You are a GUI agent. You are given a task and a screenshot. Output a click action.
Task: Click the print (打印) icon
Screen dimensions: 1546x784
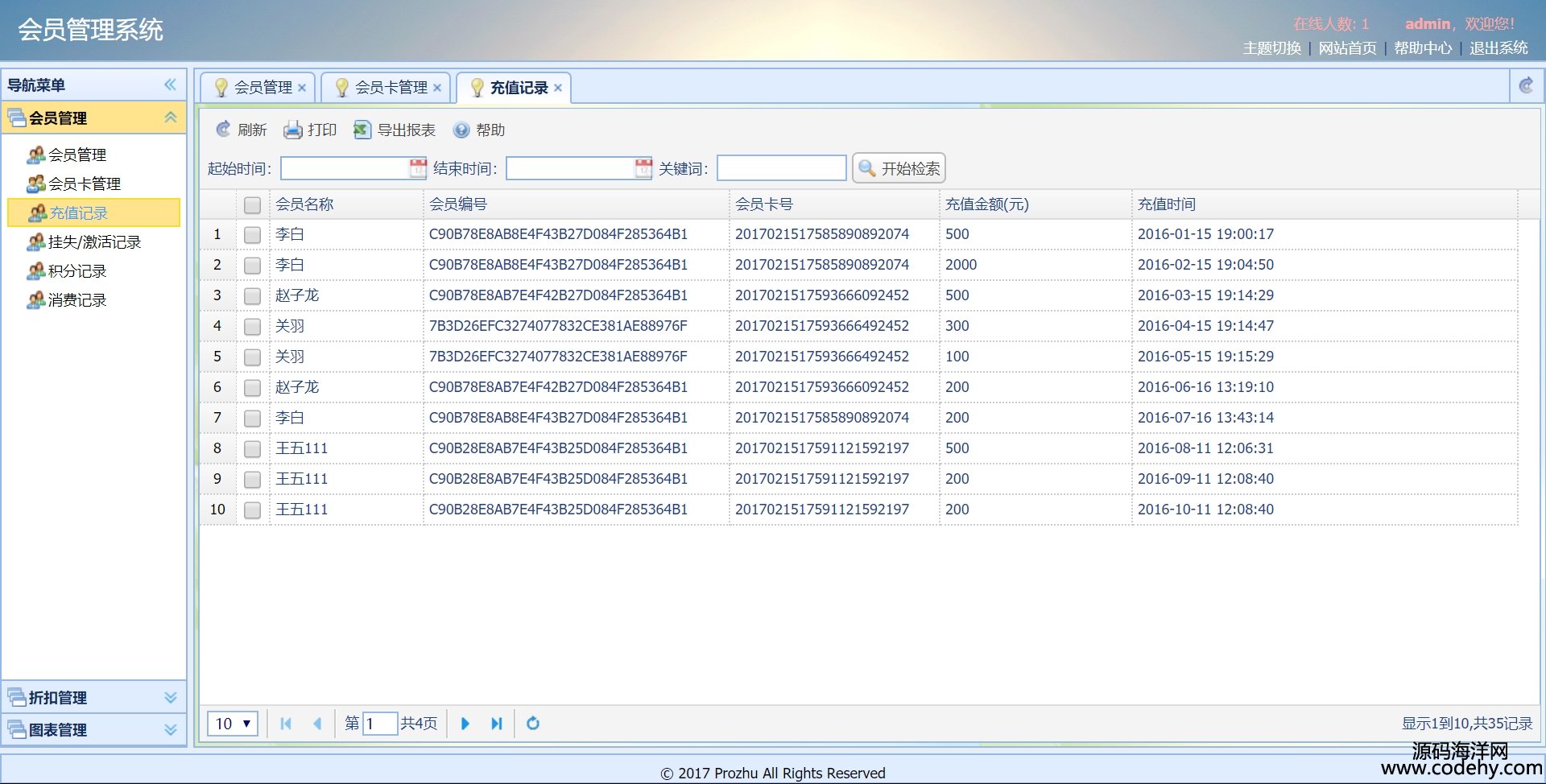[293, 130]
